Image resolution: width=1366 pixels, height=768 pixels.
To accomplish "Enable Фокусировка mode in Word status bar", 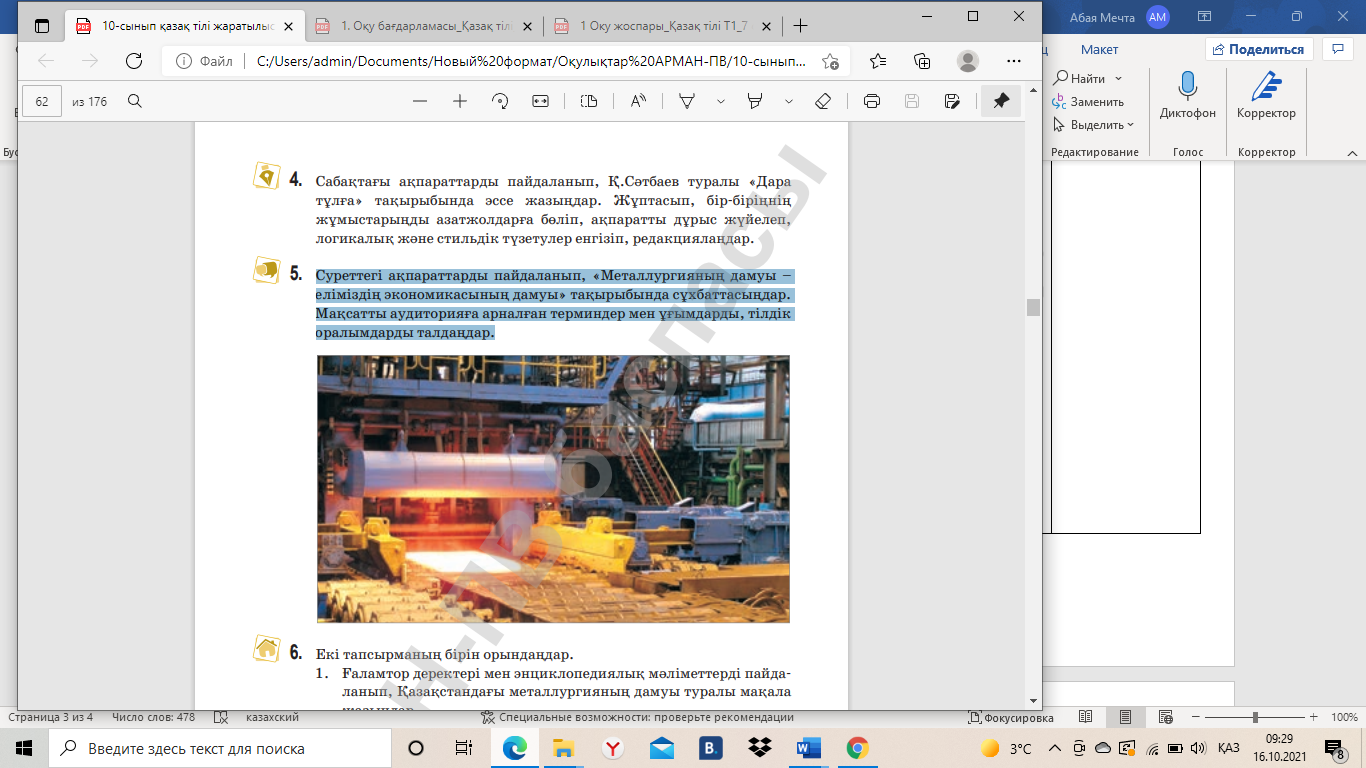I will (x=1011, y=717).
